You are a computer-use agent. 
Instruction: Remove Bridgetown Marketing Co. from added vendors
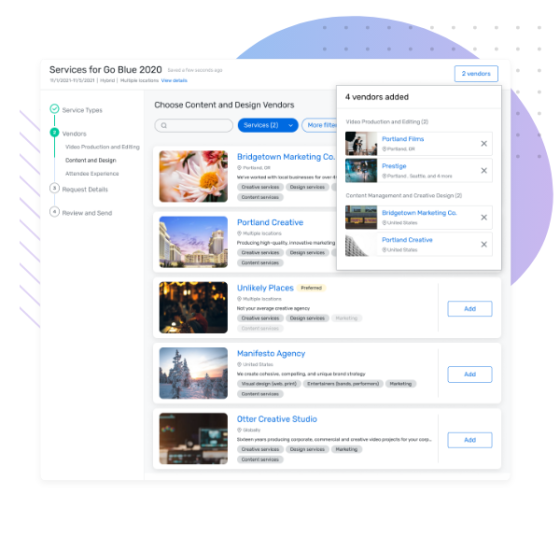click(484, 217)
